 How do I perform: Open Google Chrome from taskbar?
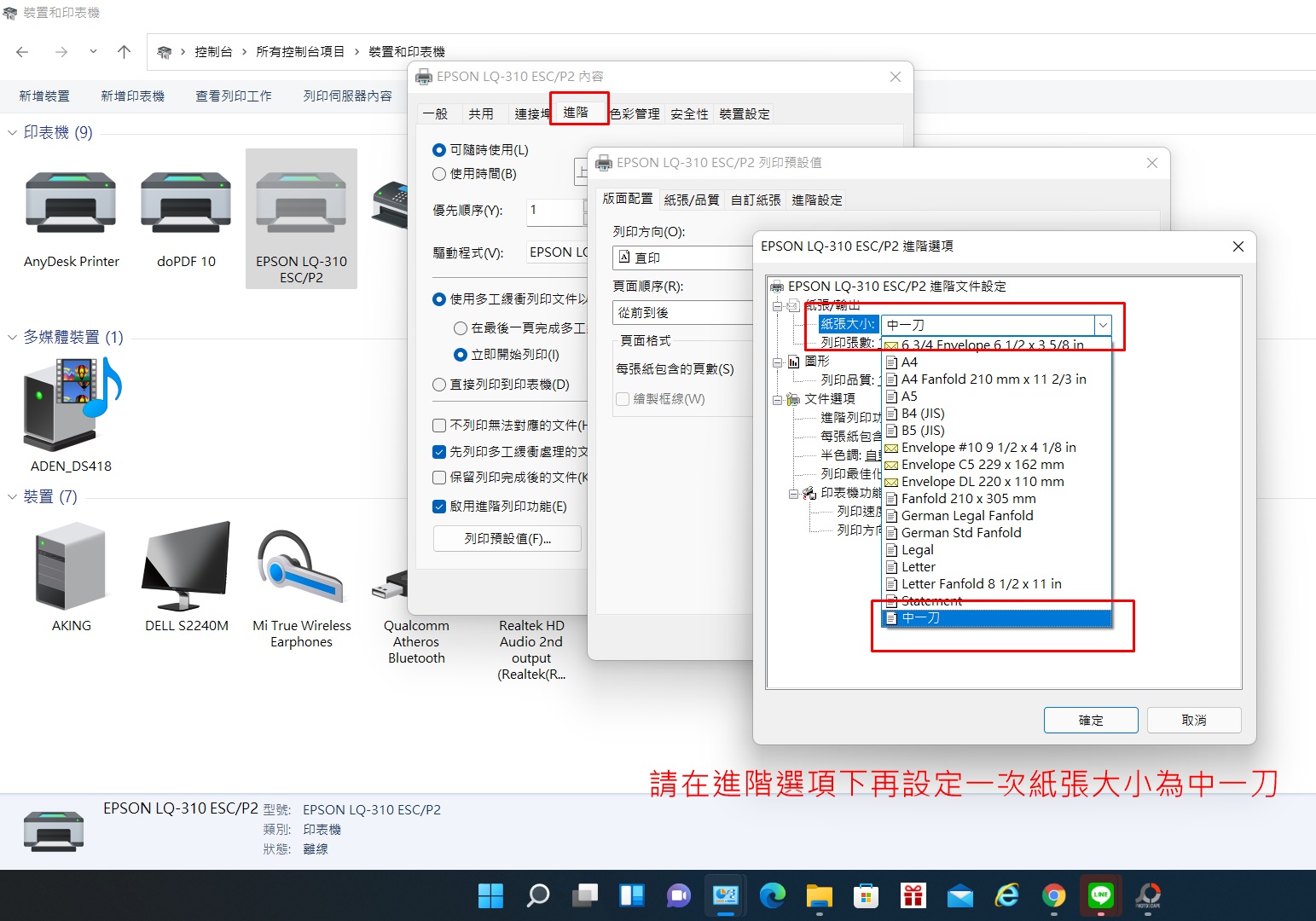click(1054, 895)
